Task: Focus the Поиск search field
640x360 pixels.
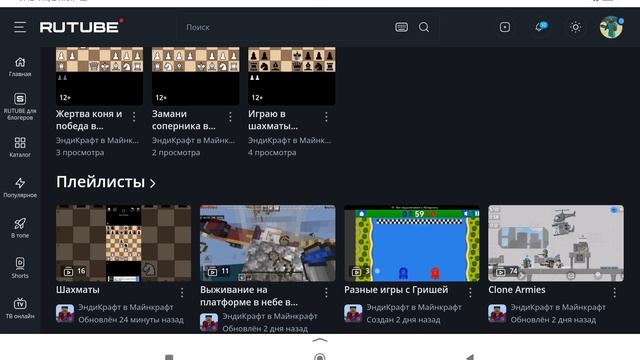Action: point(286,27)
